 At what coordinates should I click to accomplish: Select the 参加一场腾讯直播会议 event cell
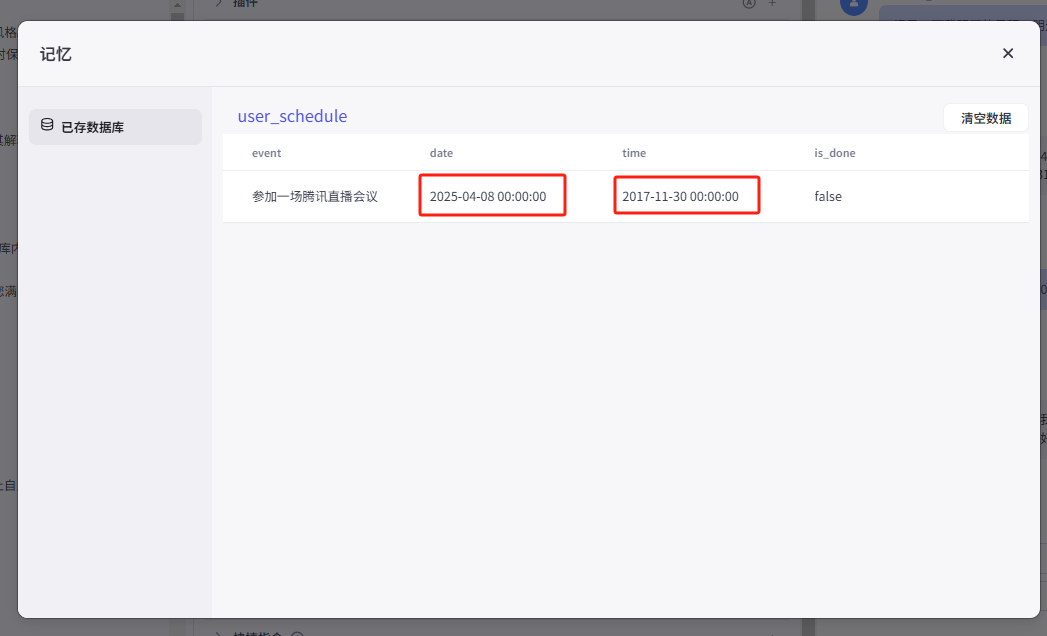coord(314,197)
